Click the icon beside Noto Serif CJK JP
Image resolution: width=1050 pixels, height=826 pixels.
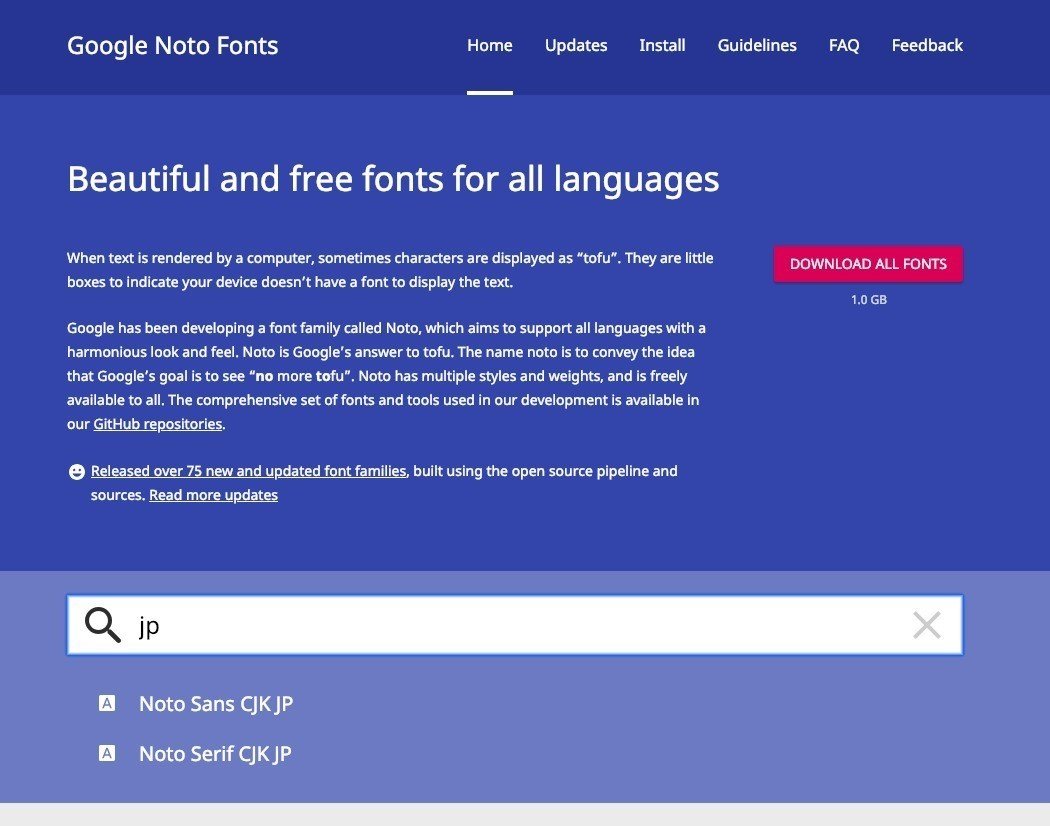[107, 754]
